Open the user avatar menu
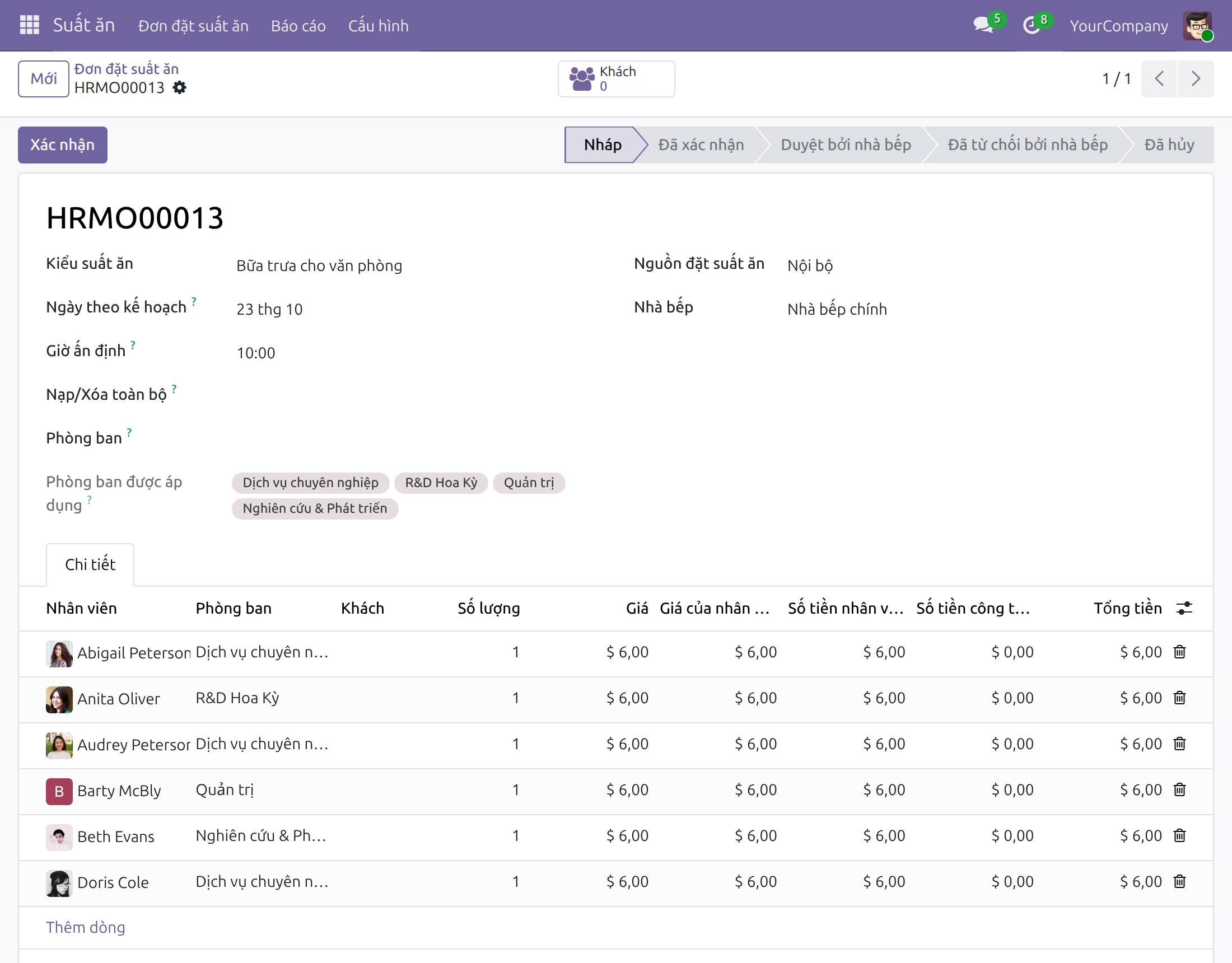Viewport: 1232px width, 963px height. [x=1197, y=26]
